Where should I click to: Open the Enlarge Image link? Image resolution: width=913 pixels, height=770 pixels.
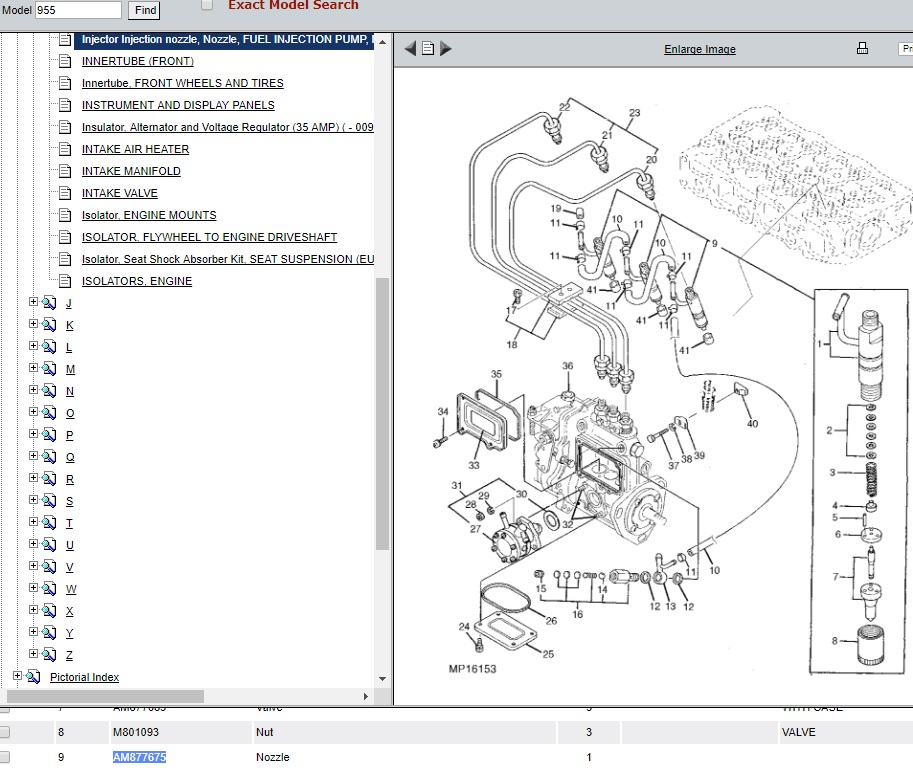[699, 49]
